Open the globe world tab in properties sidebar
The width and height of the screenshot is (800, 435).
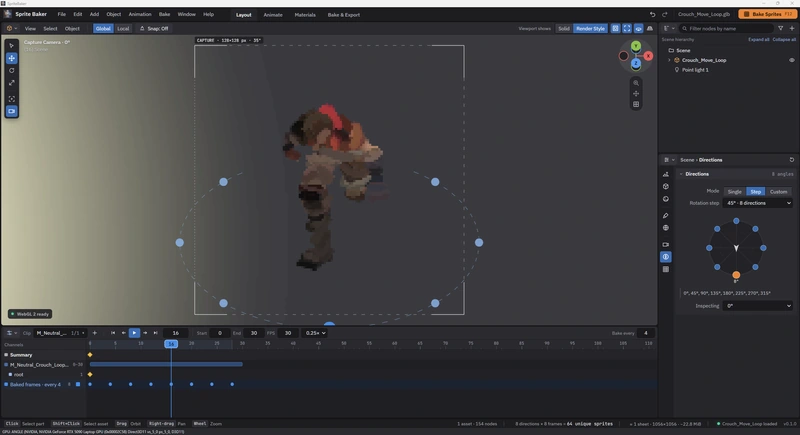(x=666, y=228)
